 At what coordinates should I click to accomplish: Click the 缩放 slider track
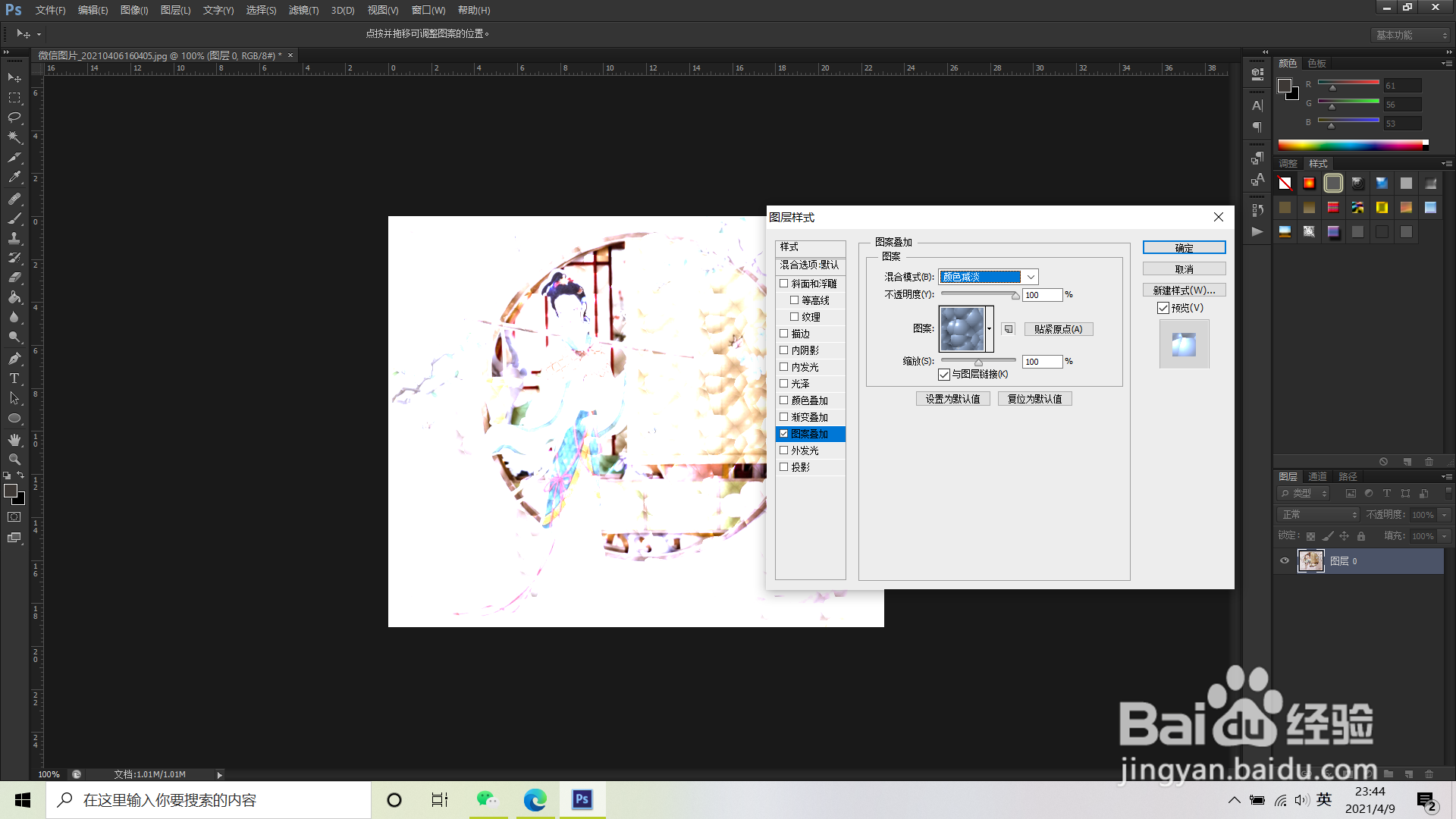(978, 361)
